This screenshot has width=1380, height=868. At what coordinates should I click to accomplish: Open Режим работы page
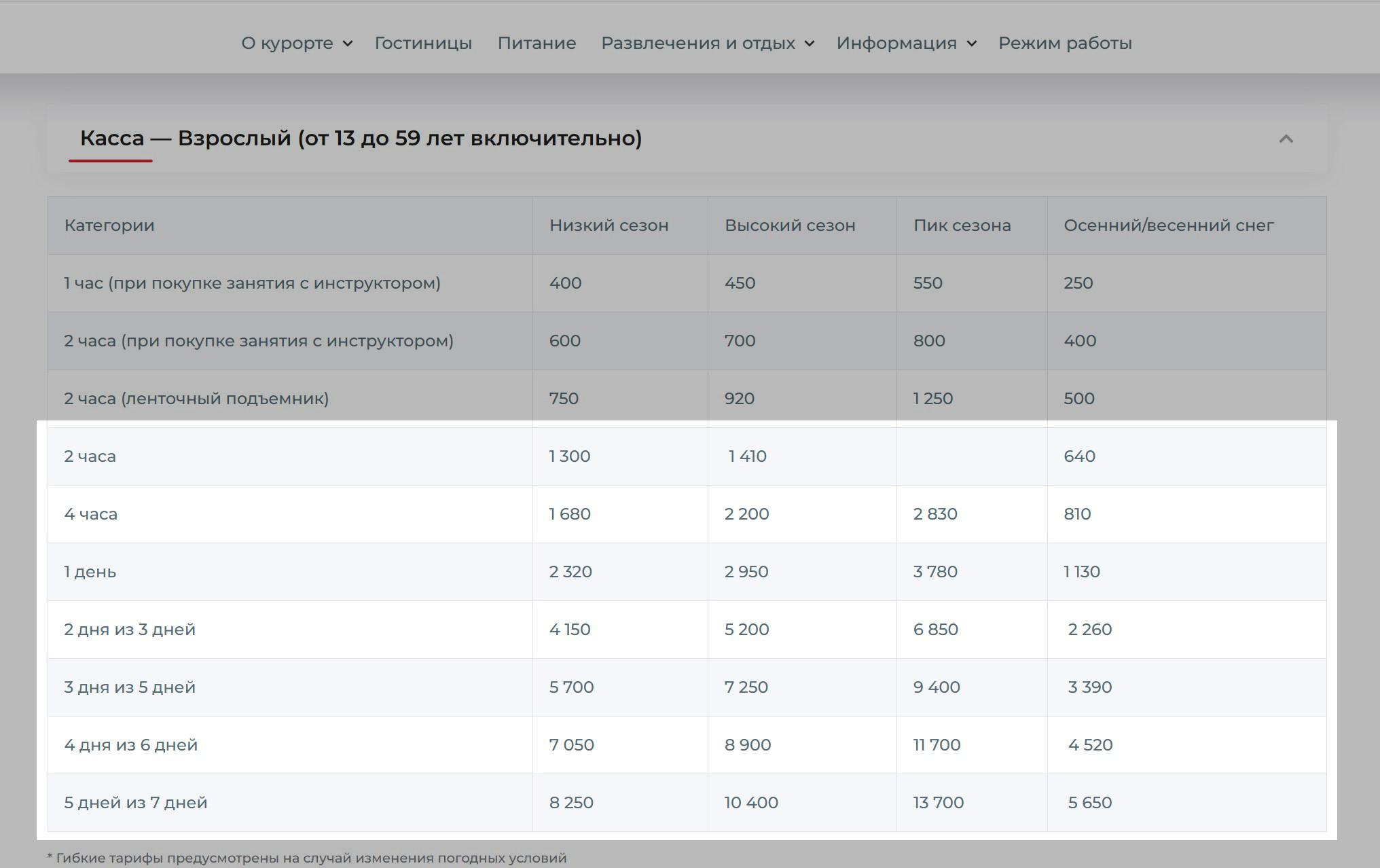pyautogui.click(x=1065, y=43)
